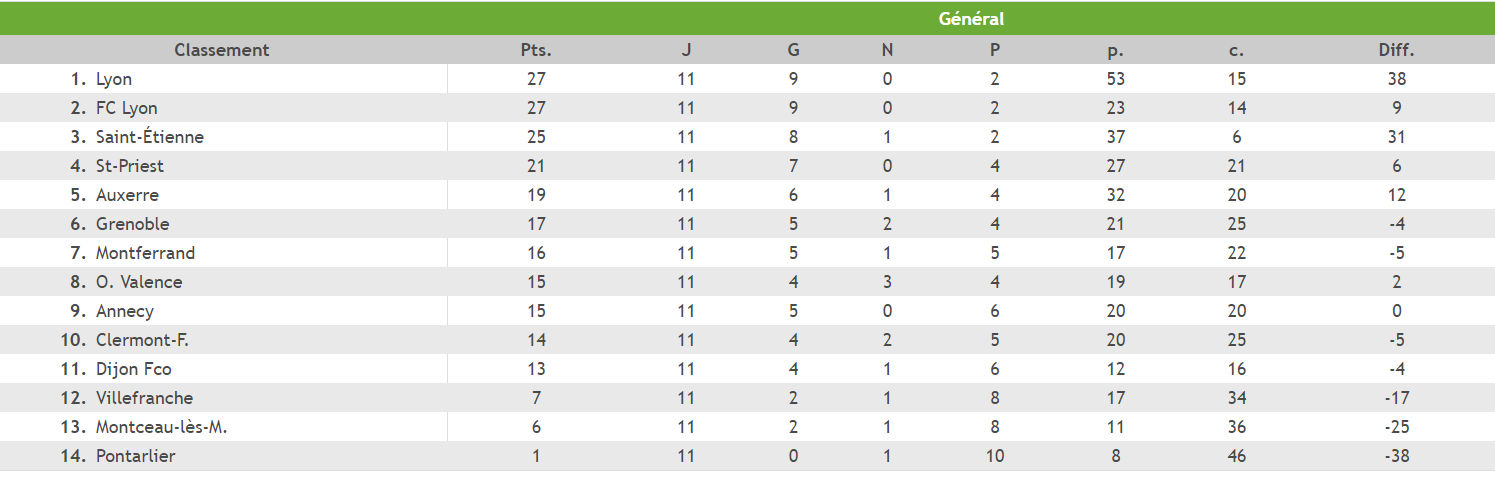Screen dimensions: 1495x484
Task: Select the Lyon team row
Action: 113,79
